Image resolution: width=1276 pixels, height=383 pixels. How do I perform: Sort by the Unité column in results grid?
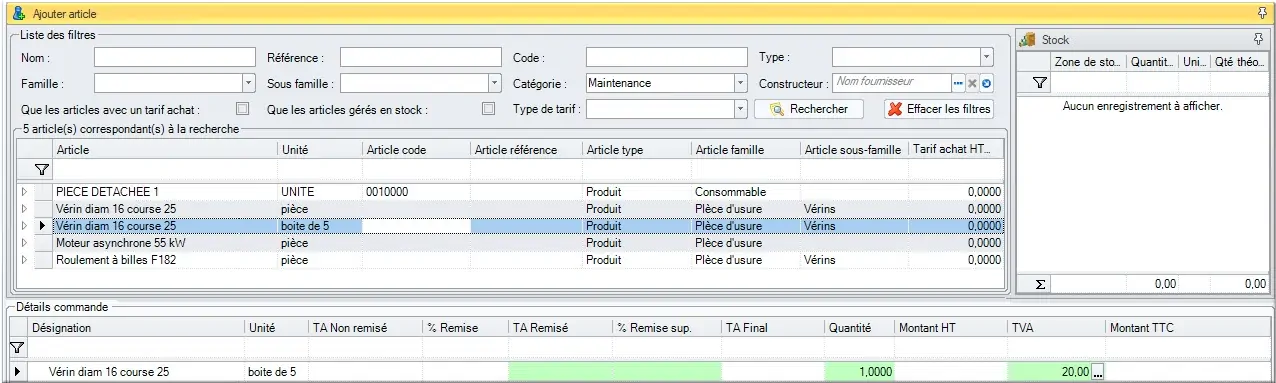pos(320,150)
